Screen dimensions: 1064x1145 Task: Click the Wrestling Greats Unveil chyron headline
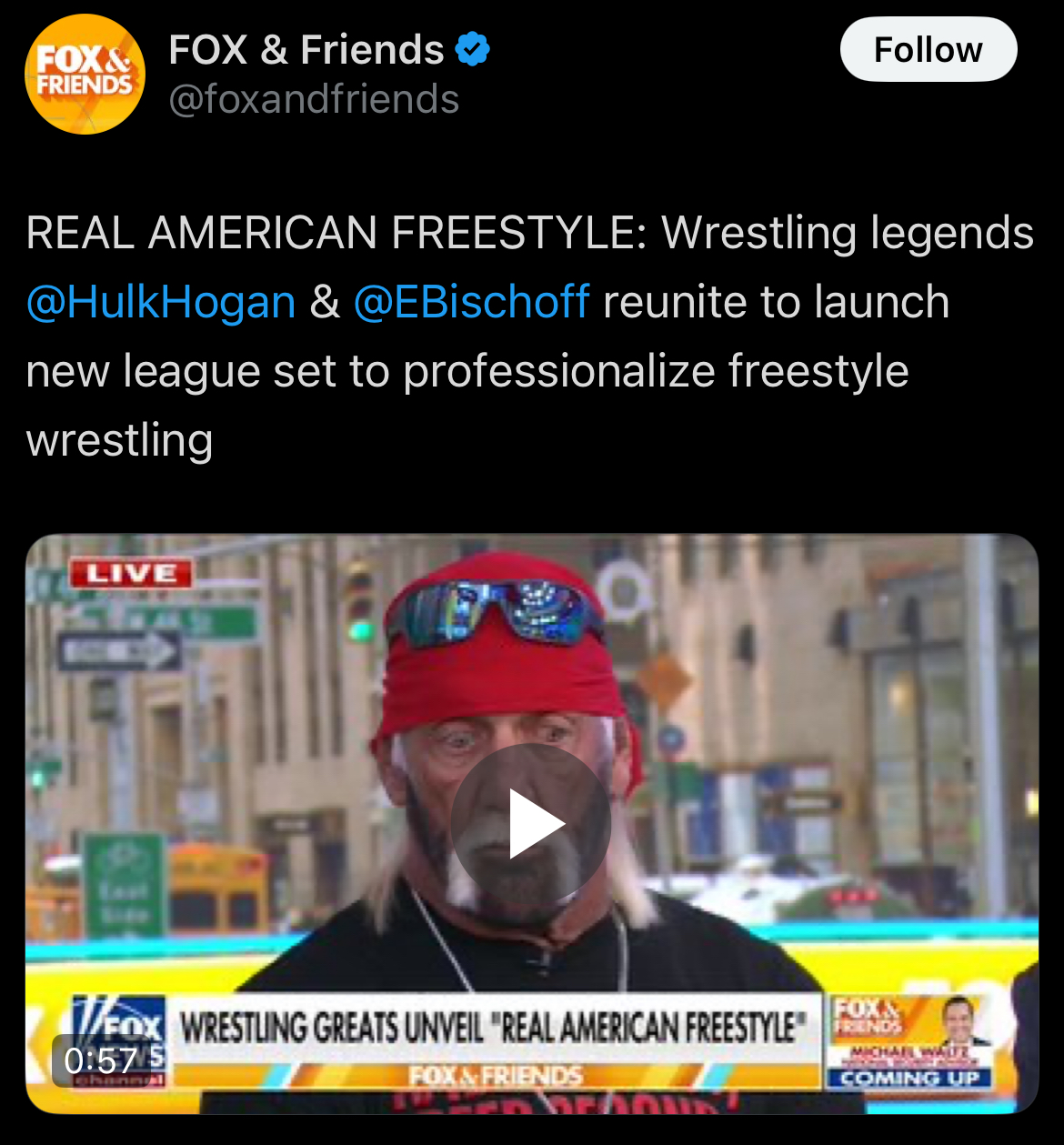494,1029
